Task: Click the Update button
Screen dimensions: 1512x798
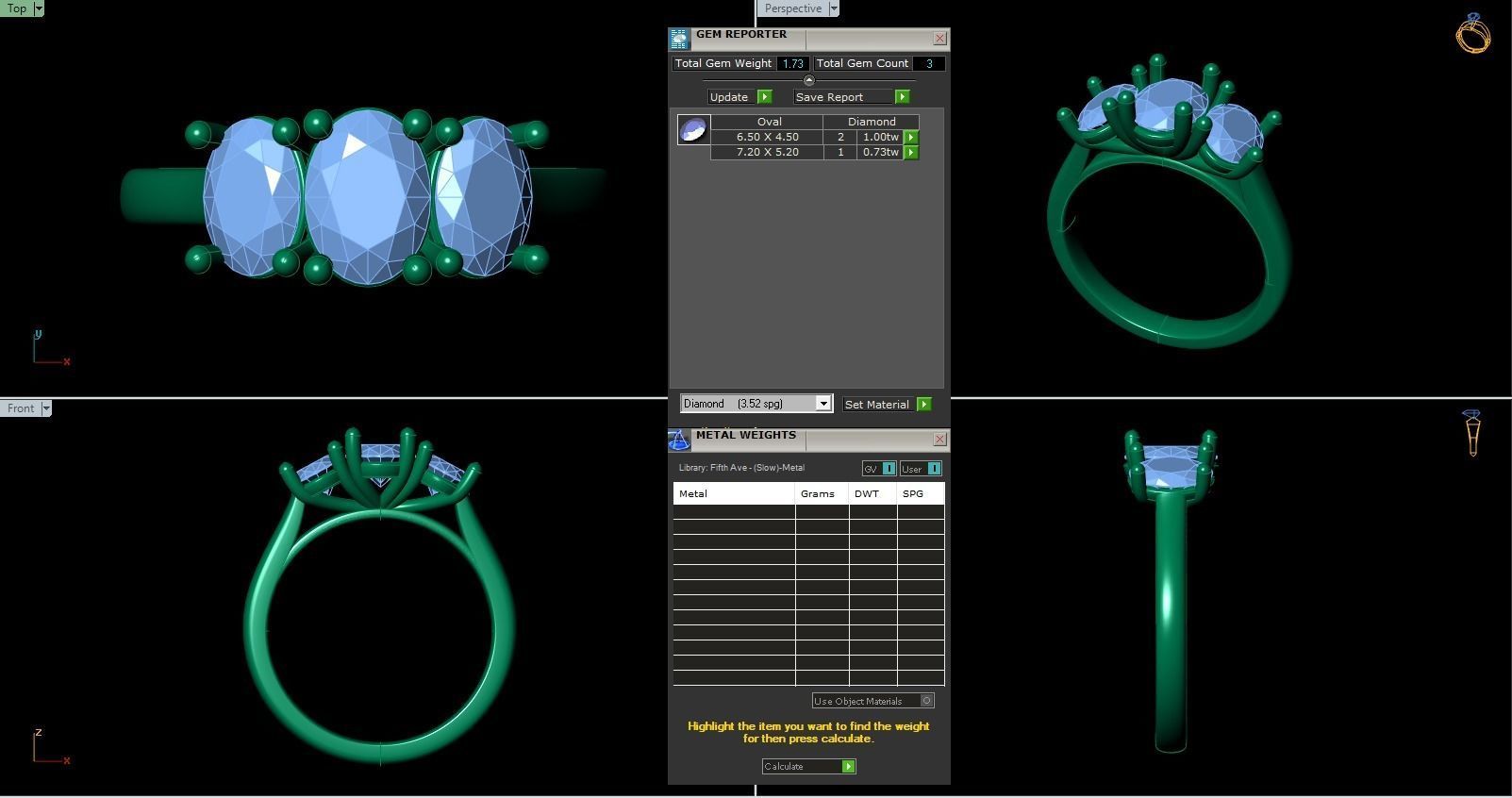Action: tap(740, 97)
